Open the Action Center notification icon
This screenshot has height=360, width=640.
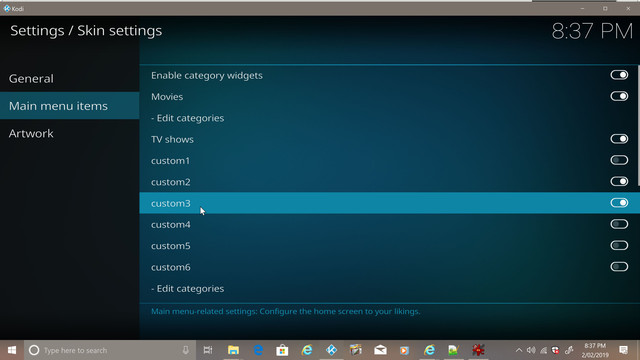point(623,350)
